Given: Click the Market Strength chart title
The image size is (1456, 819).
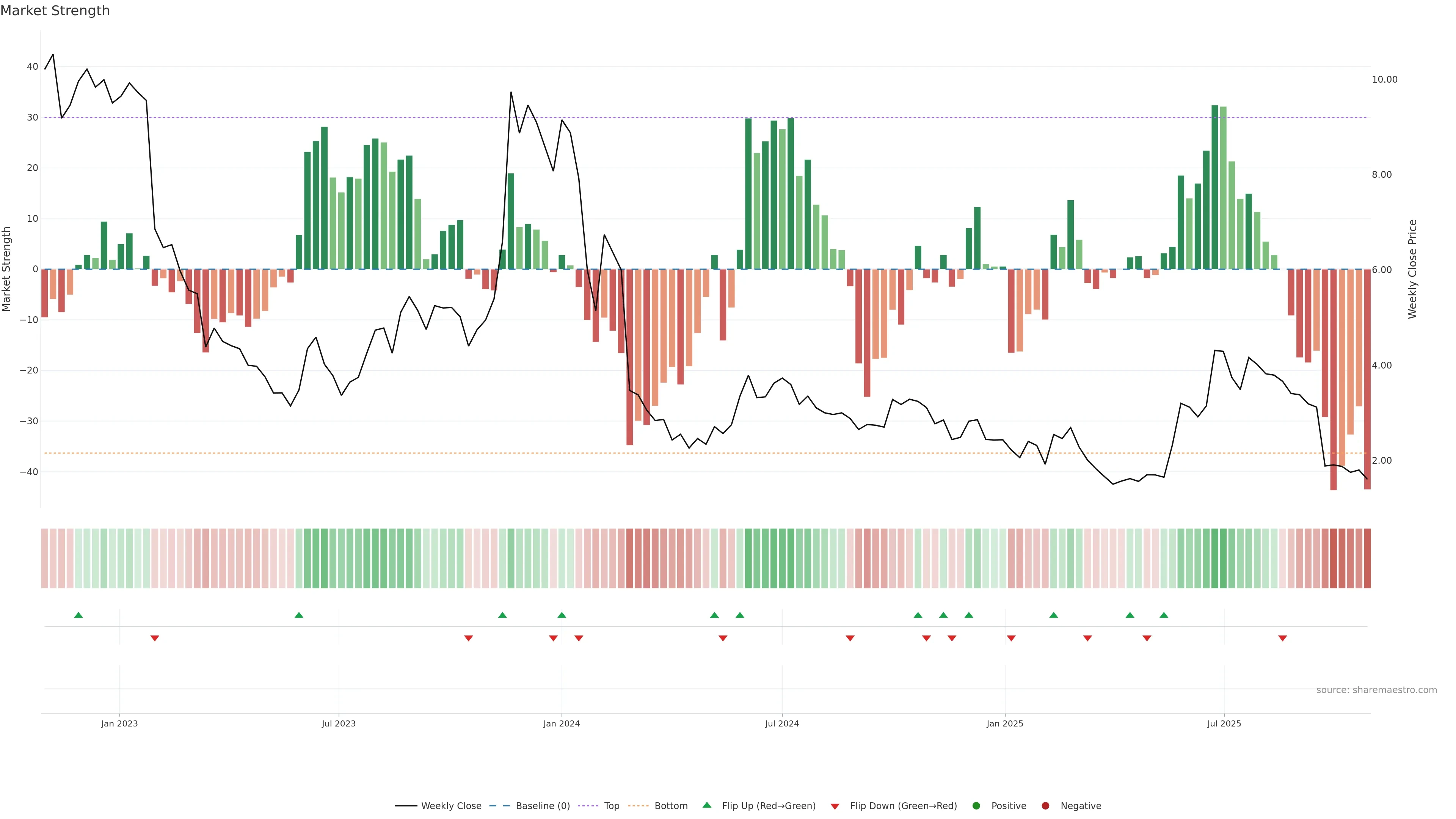Looking at the screenshot, I should (55, 11).
